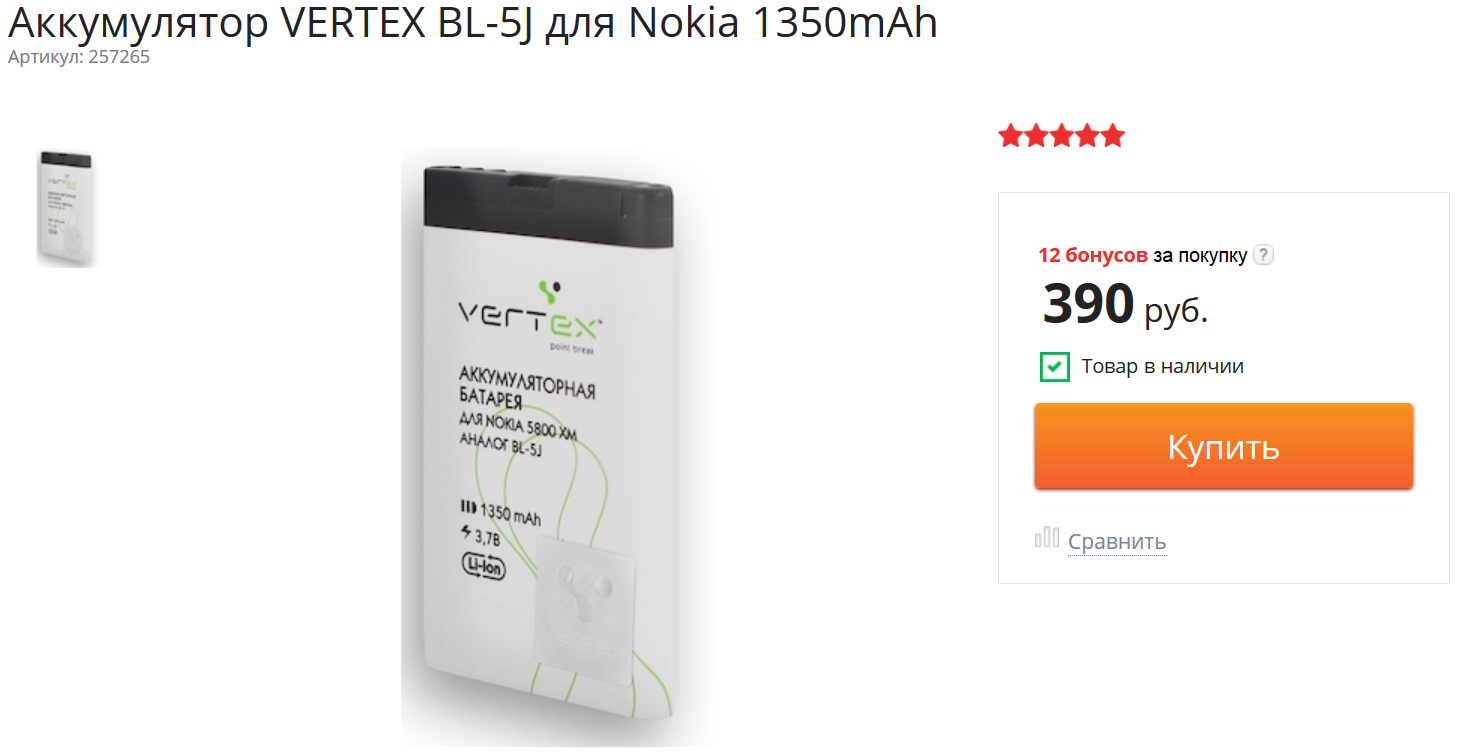The width and height of the screenshot is (1467, 755).
Task: Click the first red rating star
Action: pyautogui.click(x=1010, y=136)
